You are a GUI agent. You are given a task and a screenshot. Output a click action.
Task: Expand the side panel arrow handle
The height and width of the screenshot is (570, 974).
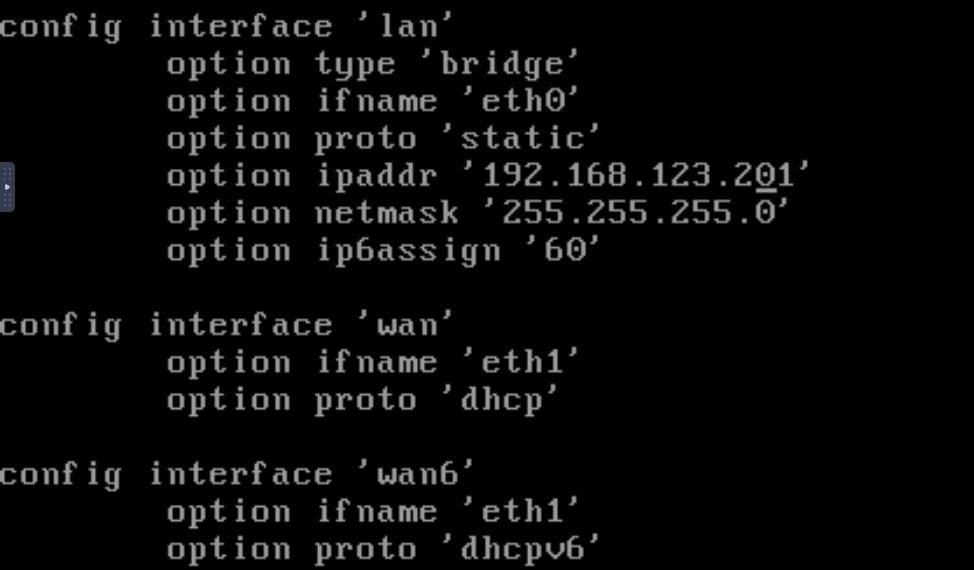pyautogui.click(x=7, y=187)
